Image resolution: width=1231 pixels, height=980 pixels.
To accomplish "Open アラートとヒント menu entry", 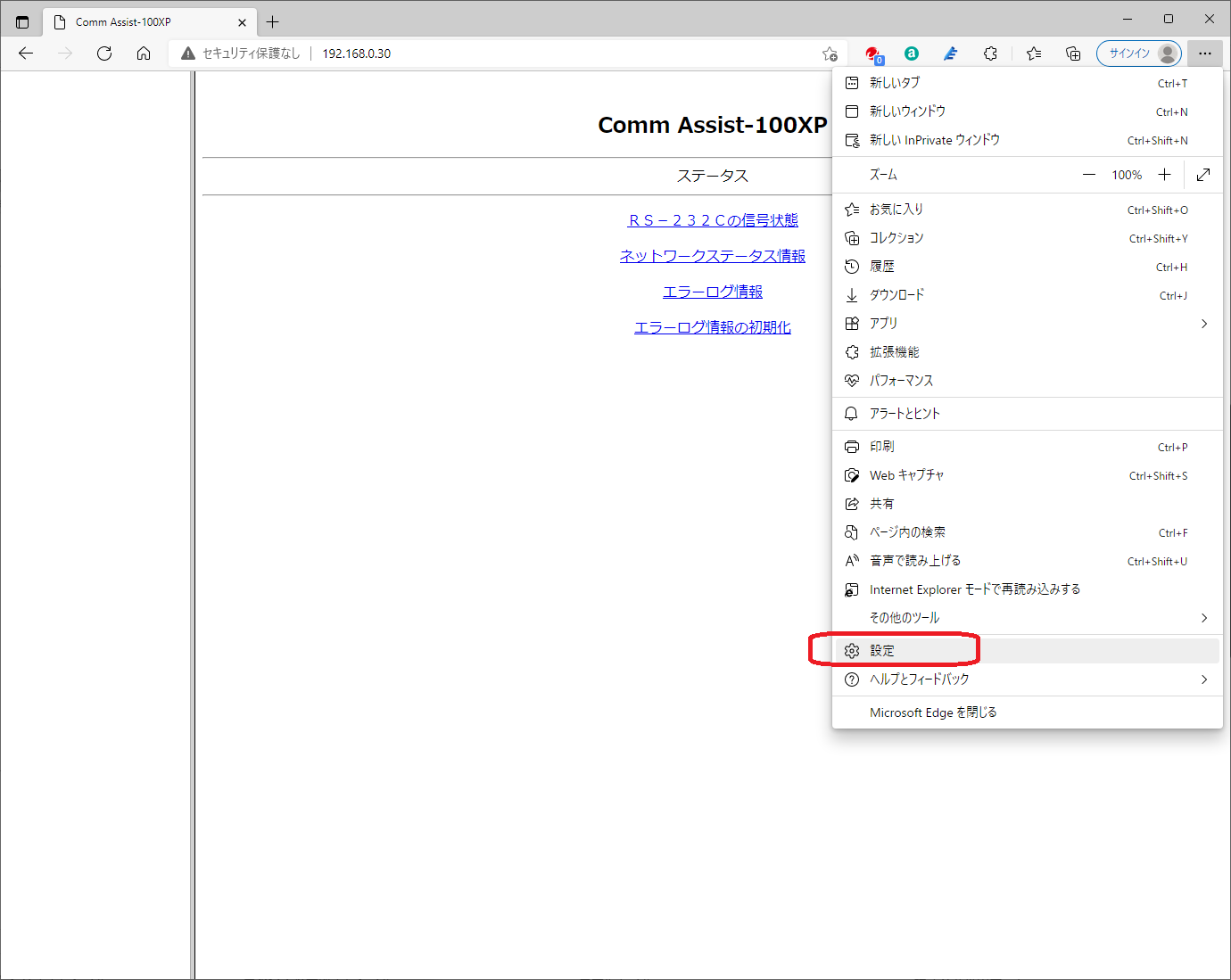I will pyautogui.click(x=1027, y=414).
